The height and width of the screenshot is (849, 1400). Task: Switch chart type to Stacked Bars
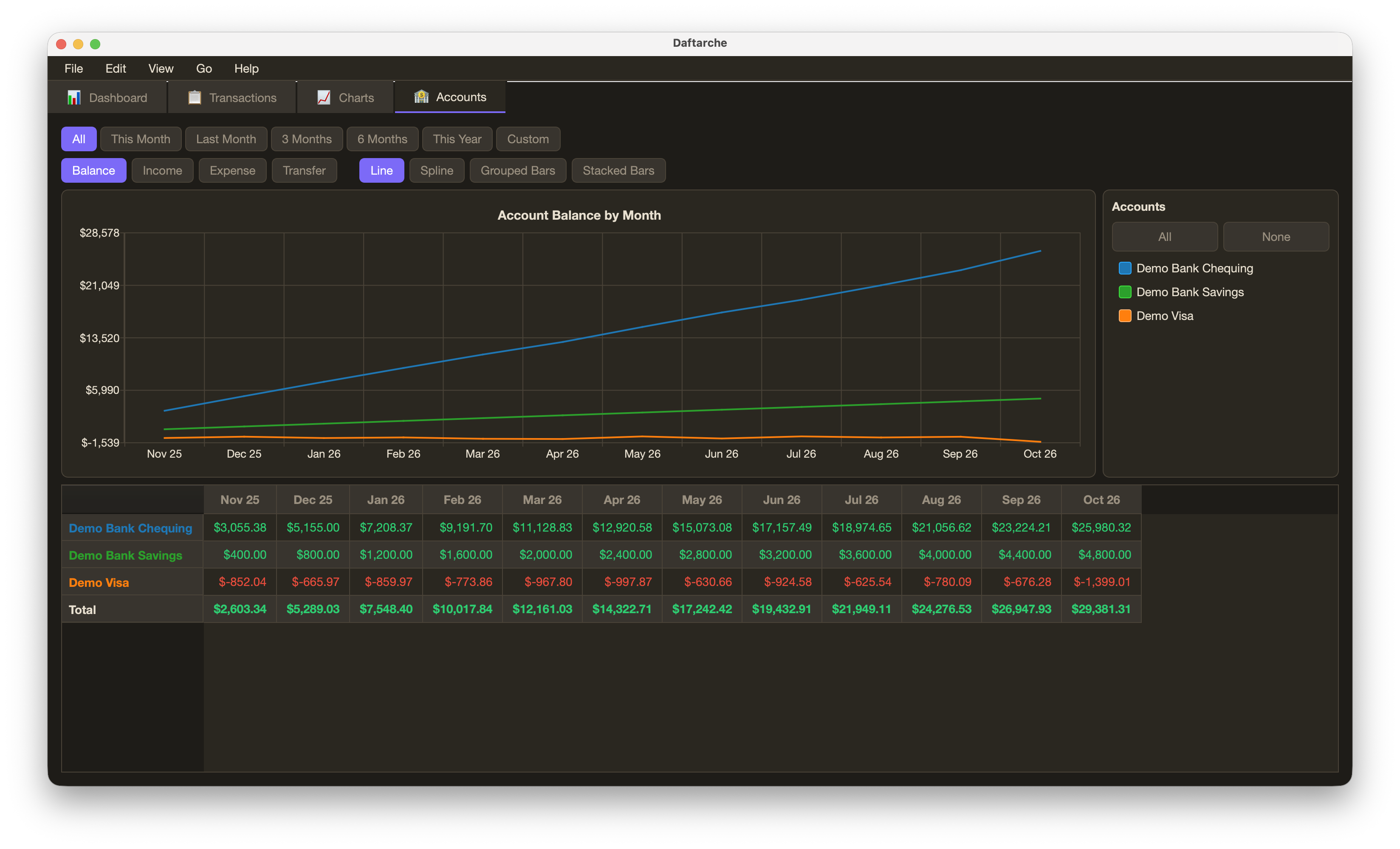coord(619,170)
